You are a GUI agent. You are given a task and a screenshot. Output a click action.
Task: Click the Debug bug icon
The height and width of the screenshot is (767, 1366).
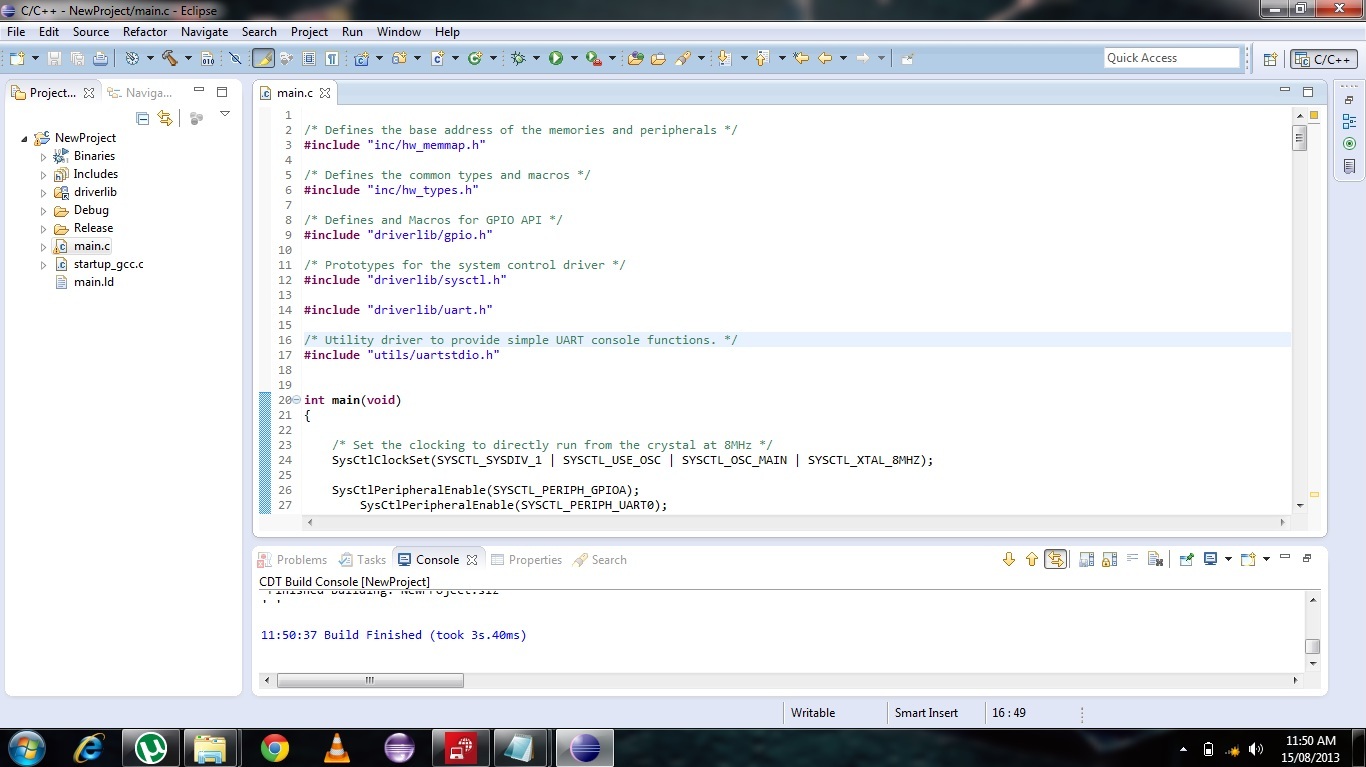518,59
